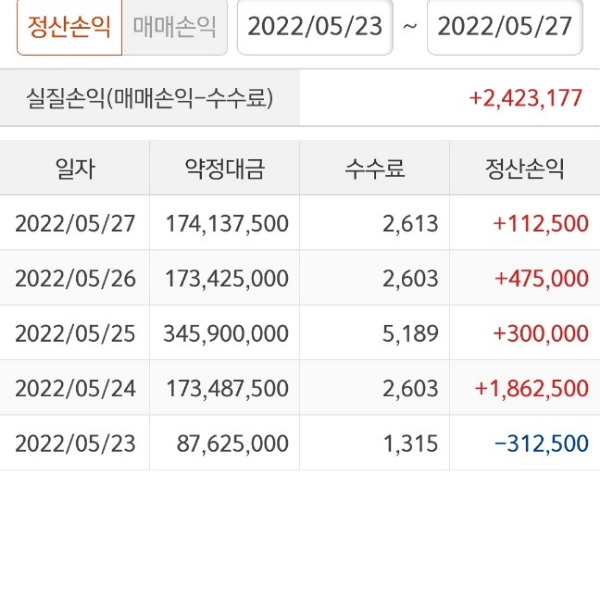Select the 2022/05/25 date row

tap(75, 333)
